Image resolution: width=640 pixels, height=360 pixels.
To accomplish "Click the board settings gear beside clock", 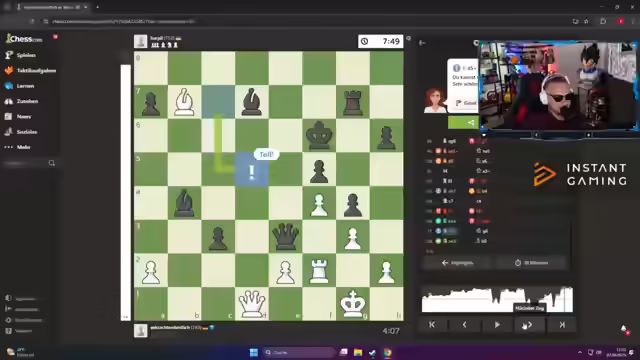I will pyautogui.click(x=409, y=38).
